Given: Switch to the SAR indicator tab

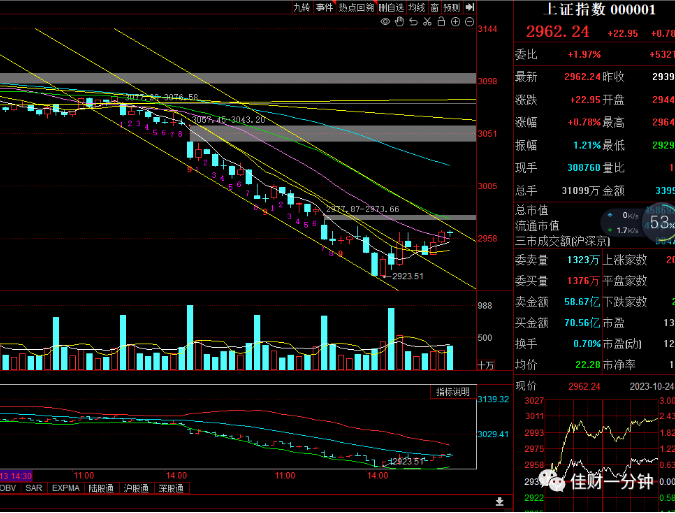Looking at the screenshot, I should coord(34,488).
